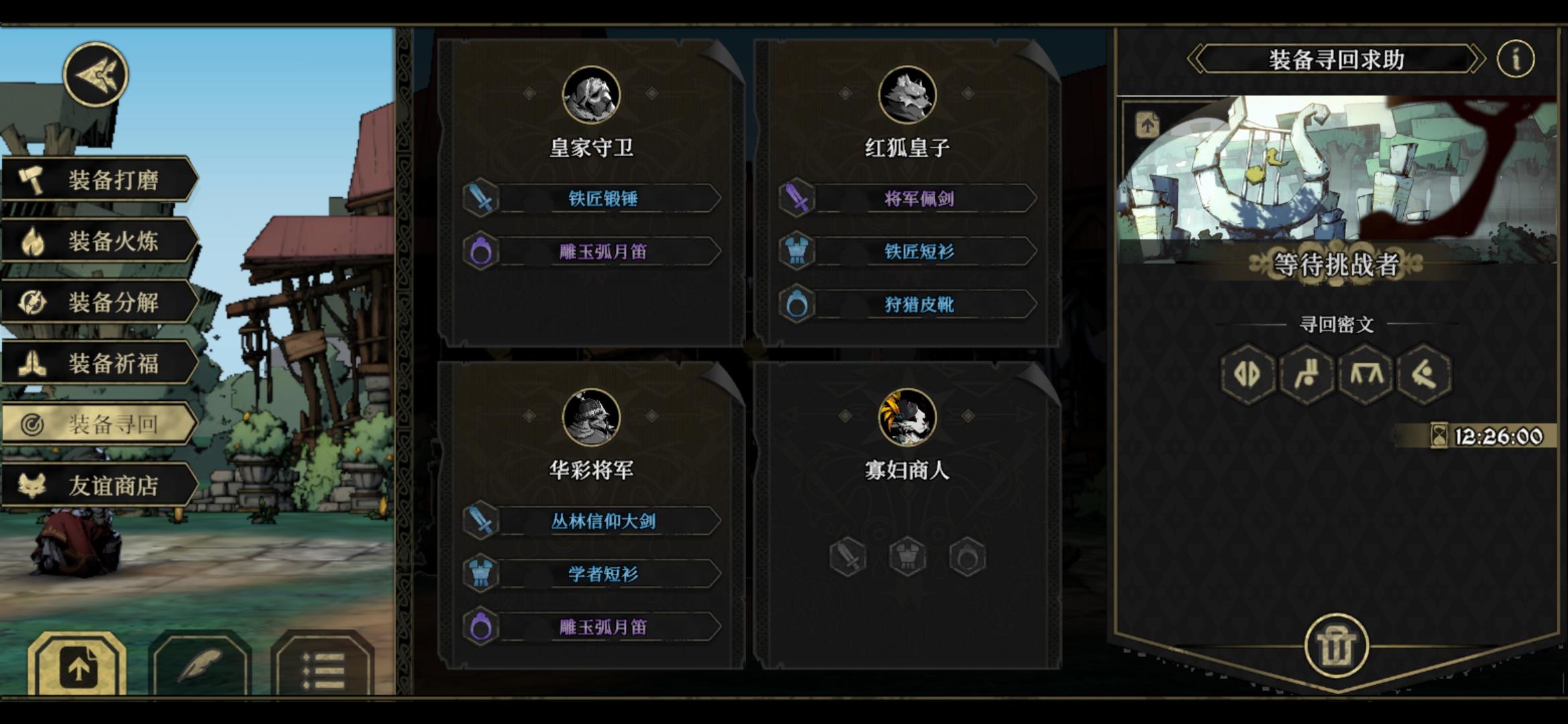Open the 装备打磨 menu
Image resolution: width=1568 pixels, height=724 pixels.
pyautogui.click(x=100, y=180)
